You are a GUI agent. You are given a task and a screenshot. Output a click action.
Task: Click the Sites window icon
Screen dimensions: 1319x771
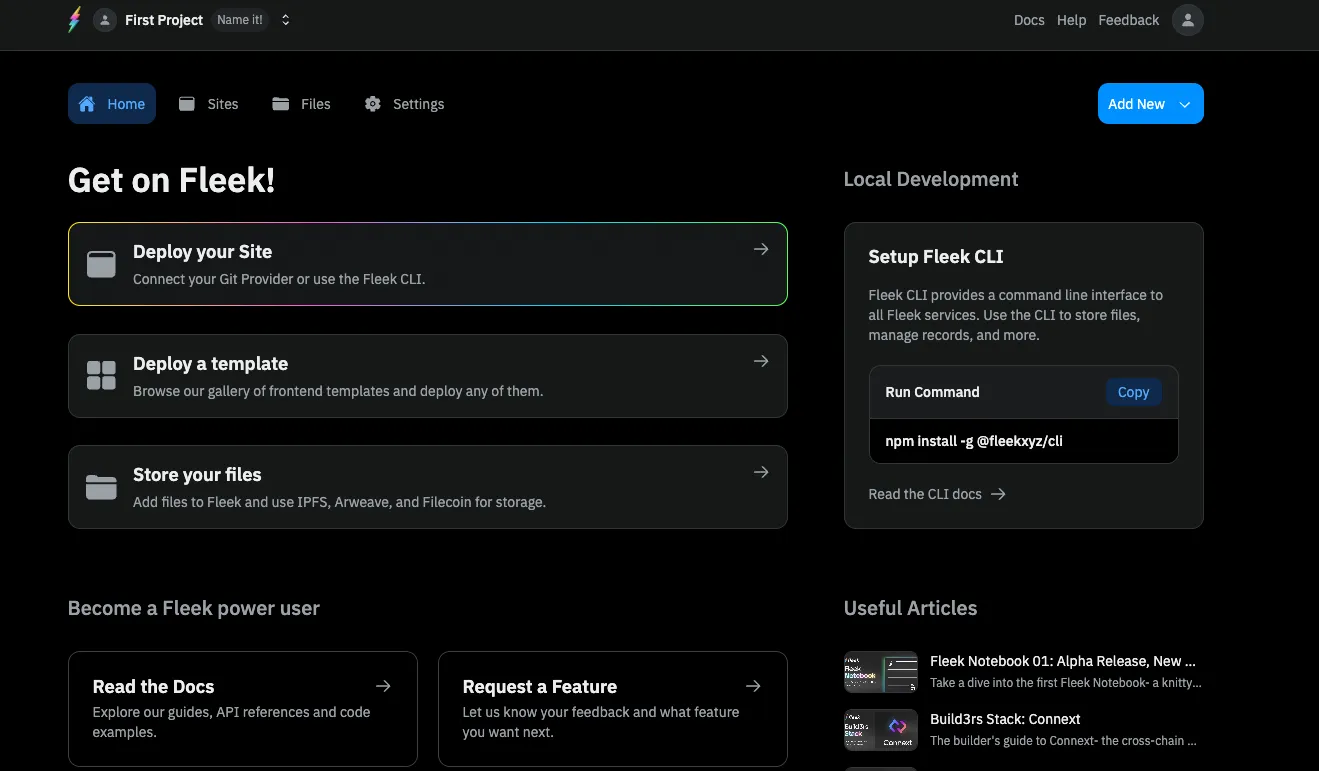point(187,104)
